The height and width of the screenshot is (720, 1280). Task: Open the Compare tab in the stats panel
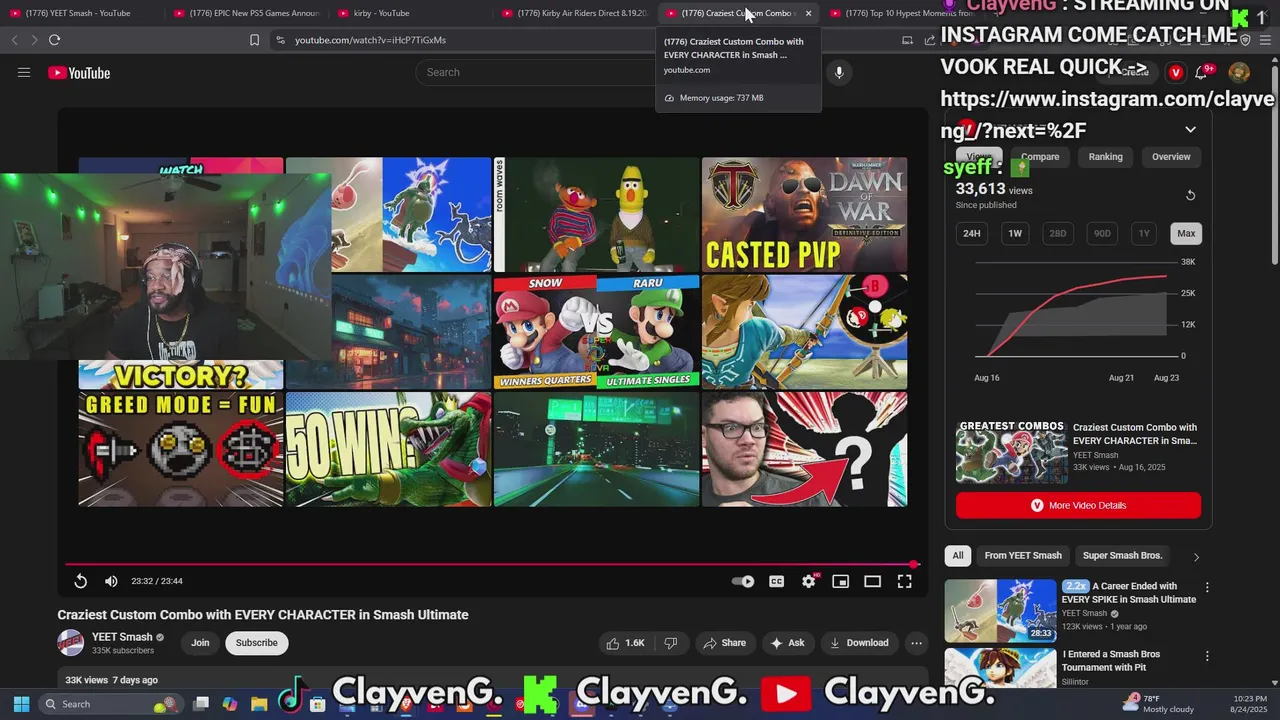[x=1040, y=157]
